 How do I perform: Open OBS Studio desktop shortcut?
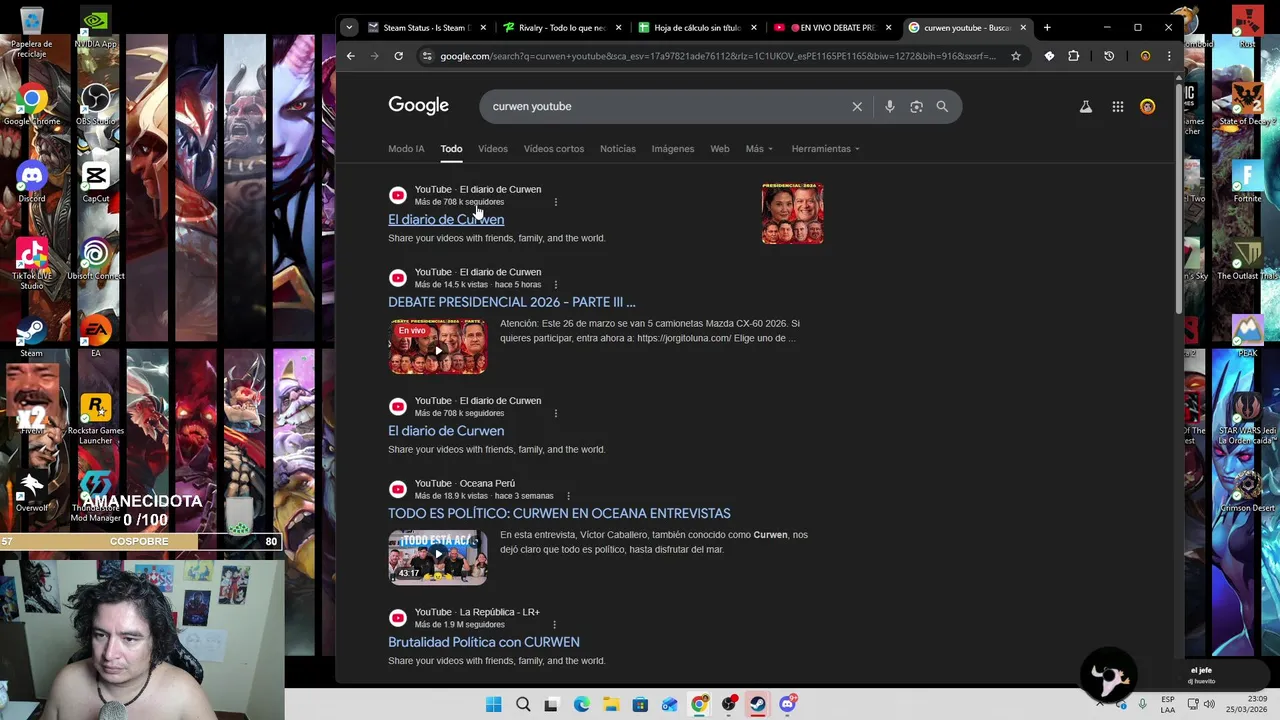pyautogui.click(x=96, y=106)
